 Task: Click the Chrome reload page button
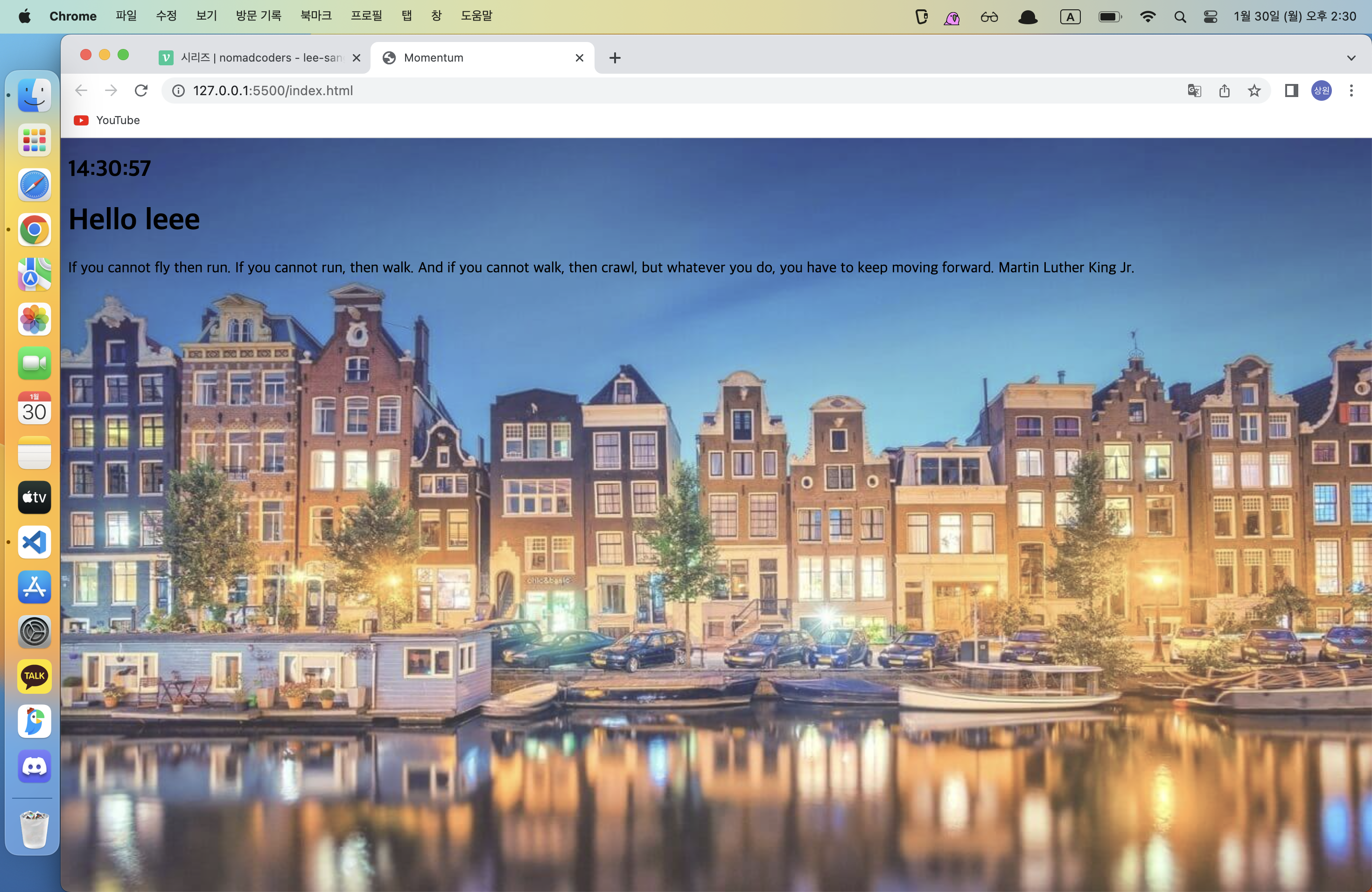[x=141, y=91]
